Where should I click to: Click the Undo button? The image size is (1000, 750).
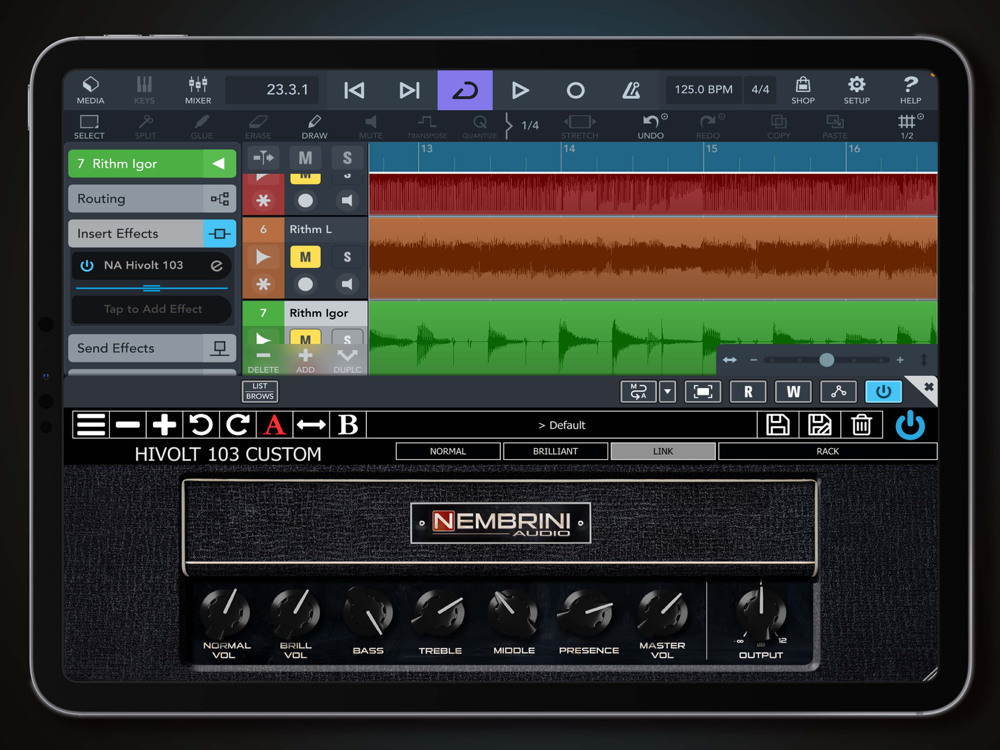(651, 127)
